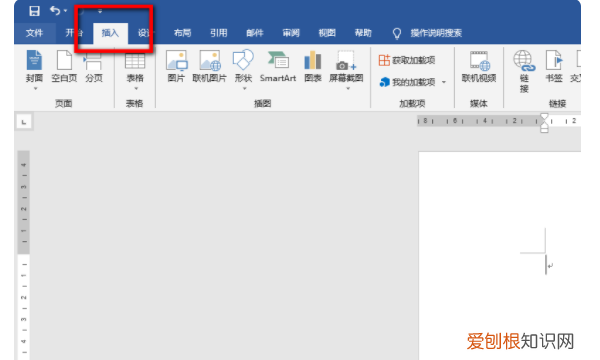Click the Save icon in quick access toolbar

pos(34,11)
